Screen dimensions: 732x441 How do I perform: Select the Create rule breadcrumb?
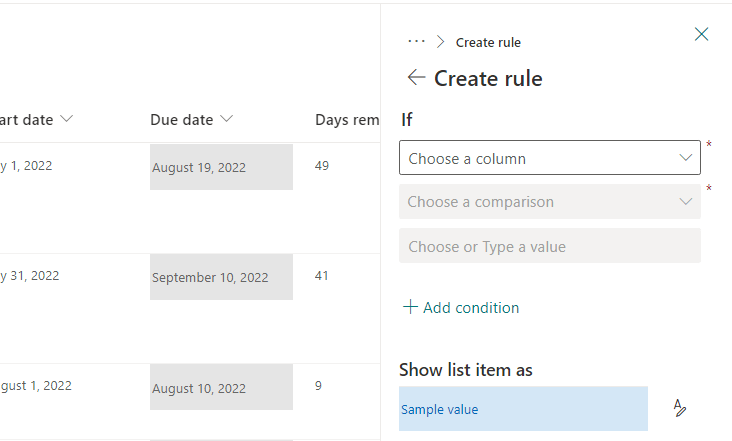click(488, 42)
